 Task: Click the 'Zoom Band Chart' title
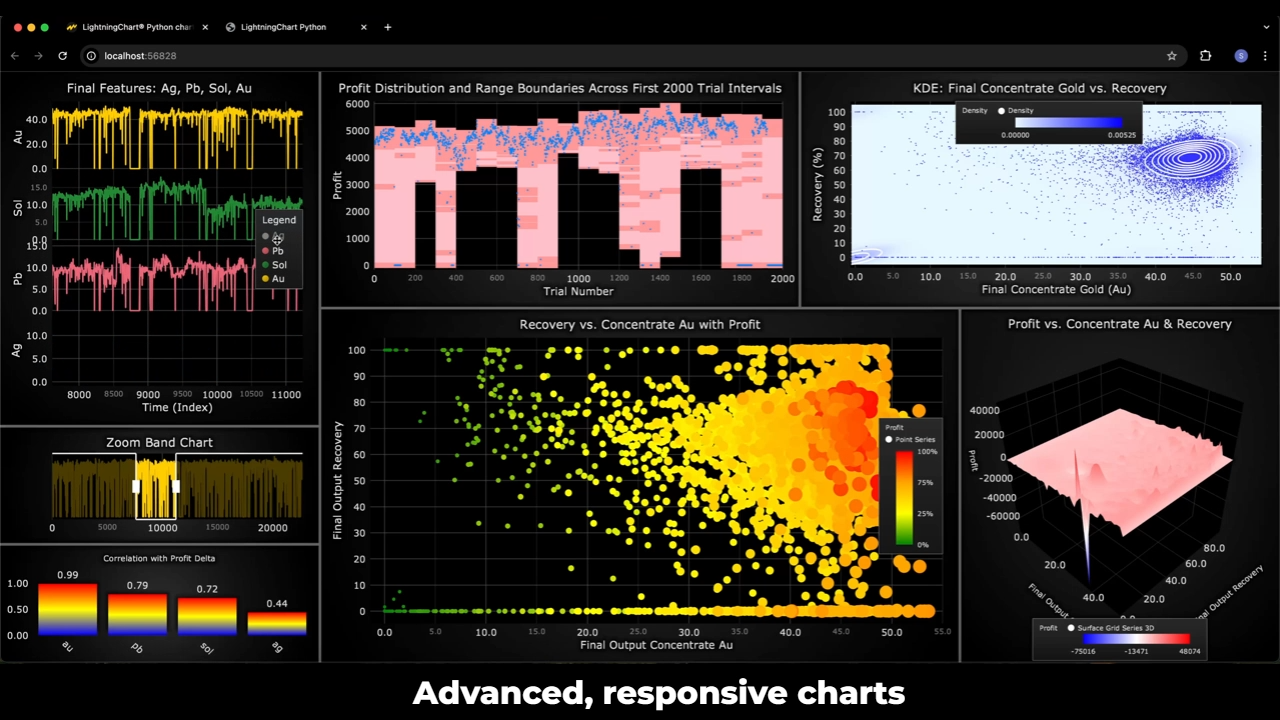159,442
